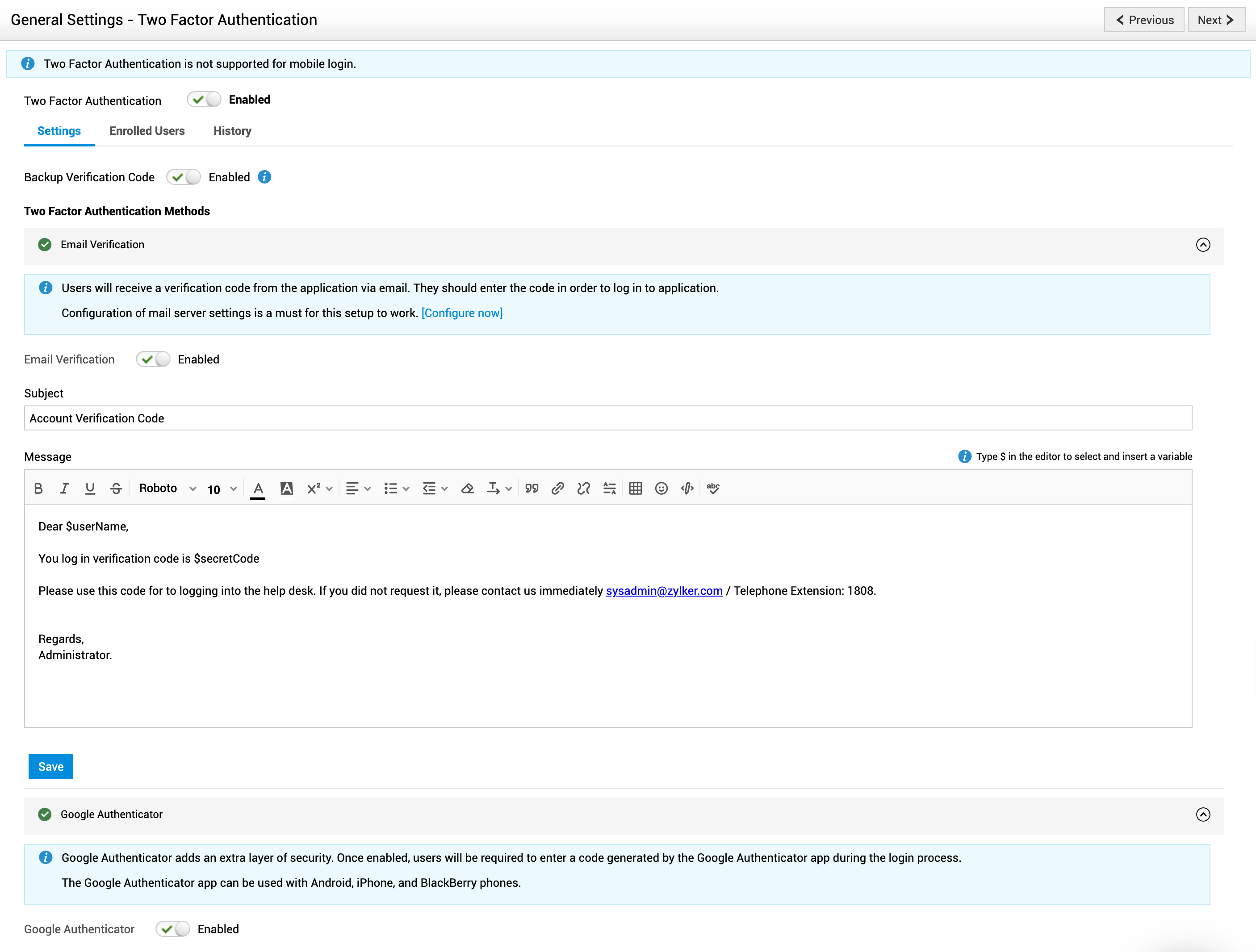Open the text alignment dropdown
Viewport: 1256px width, 952px height.
pos(358,488)
